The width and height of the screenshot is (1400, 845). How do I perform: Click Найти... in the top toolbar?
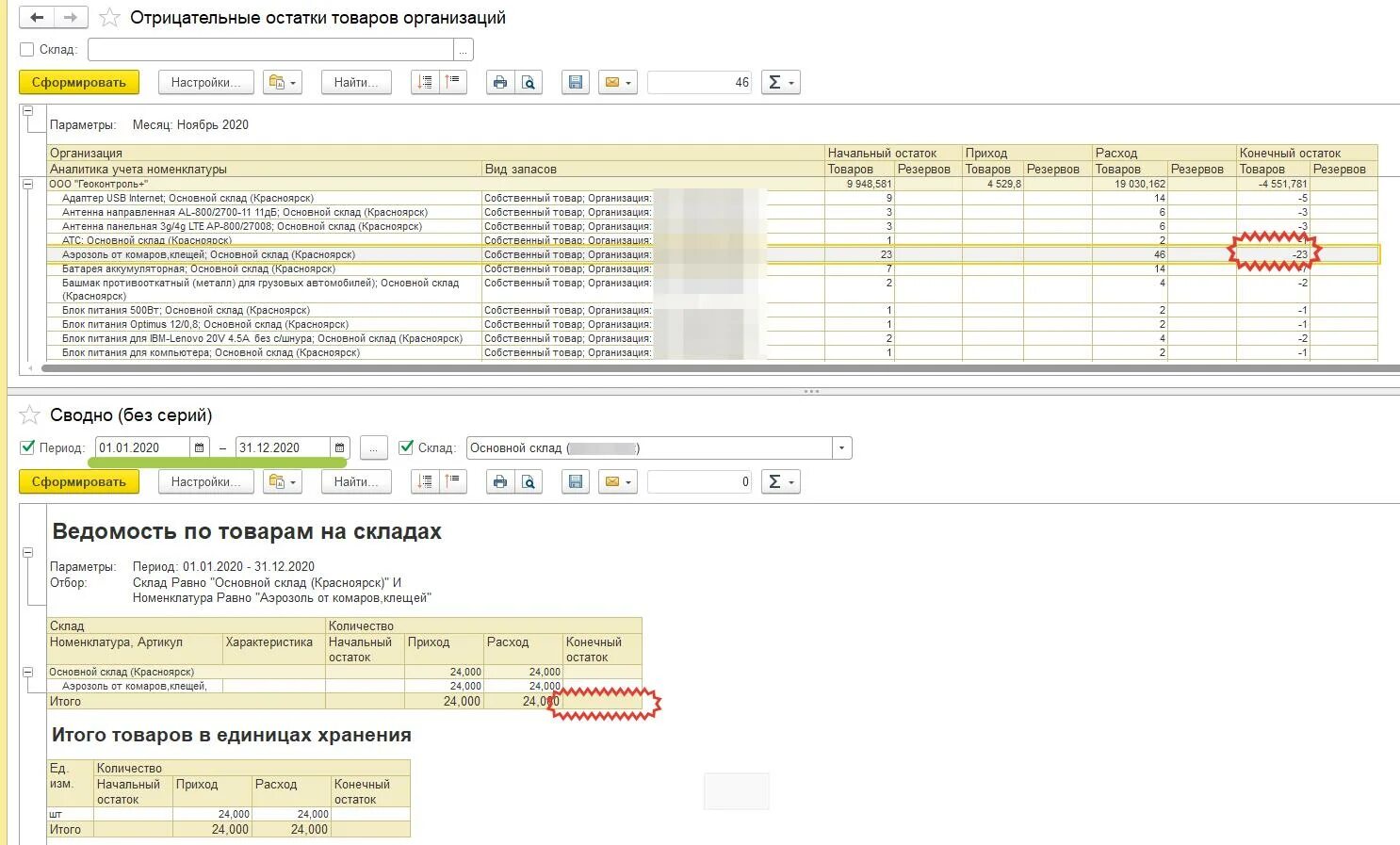tap(356, 82)
